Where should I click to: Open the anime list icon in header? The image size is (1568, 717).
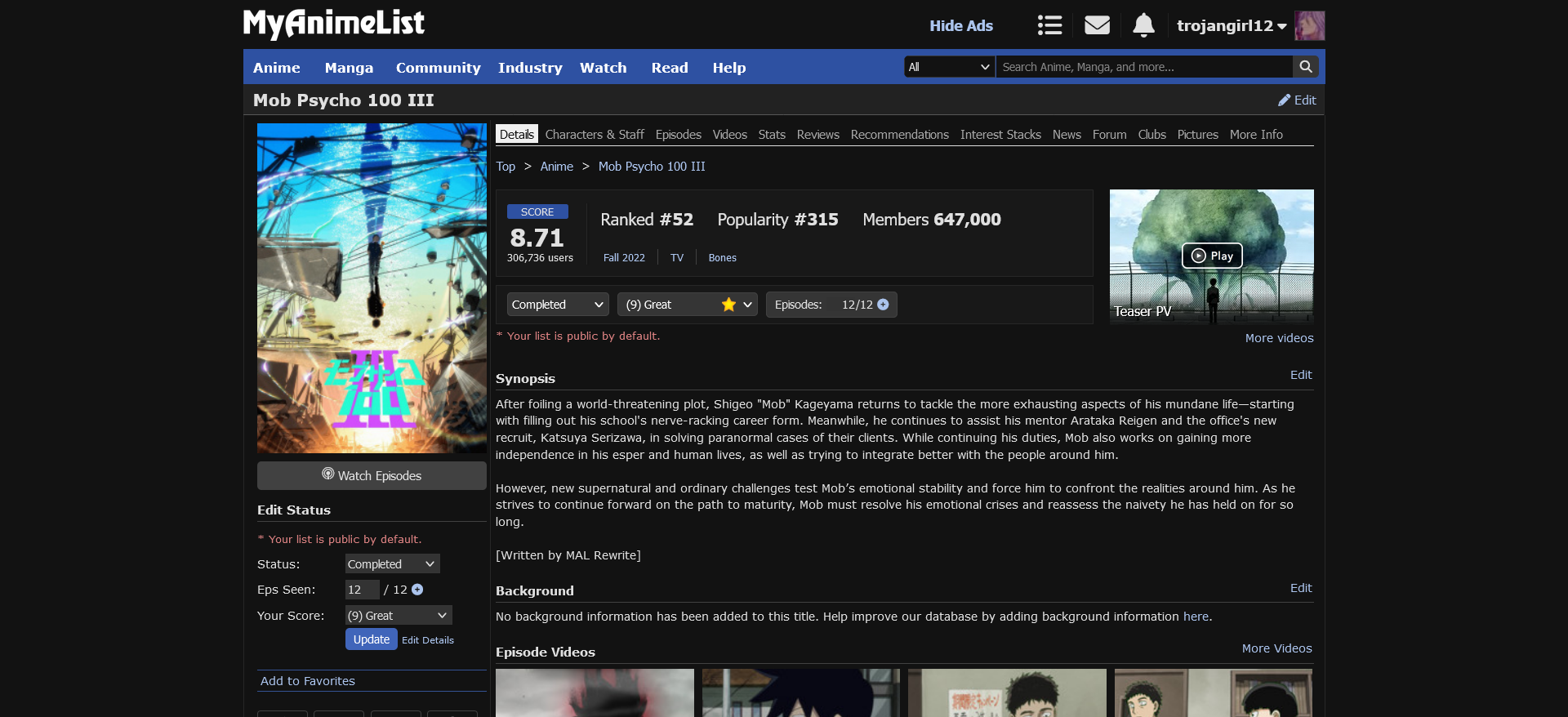(1049, 25)
